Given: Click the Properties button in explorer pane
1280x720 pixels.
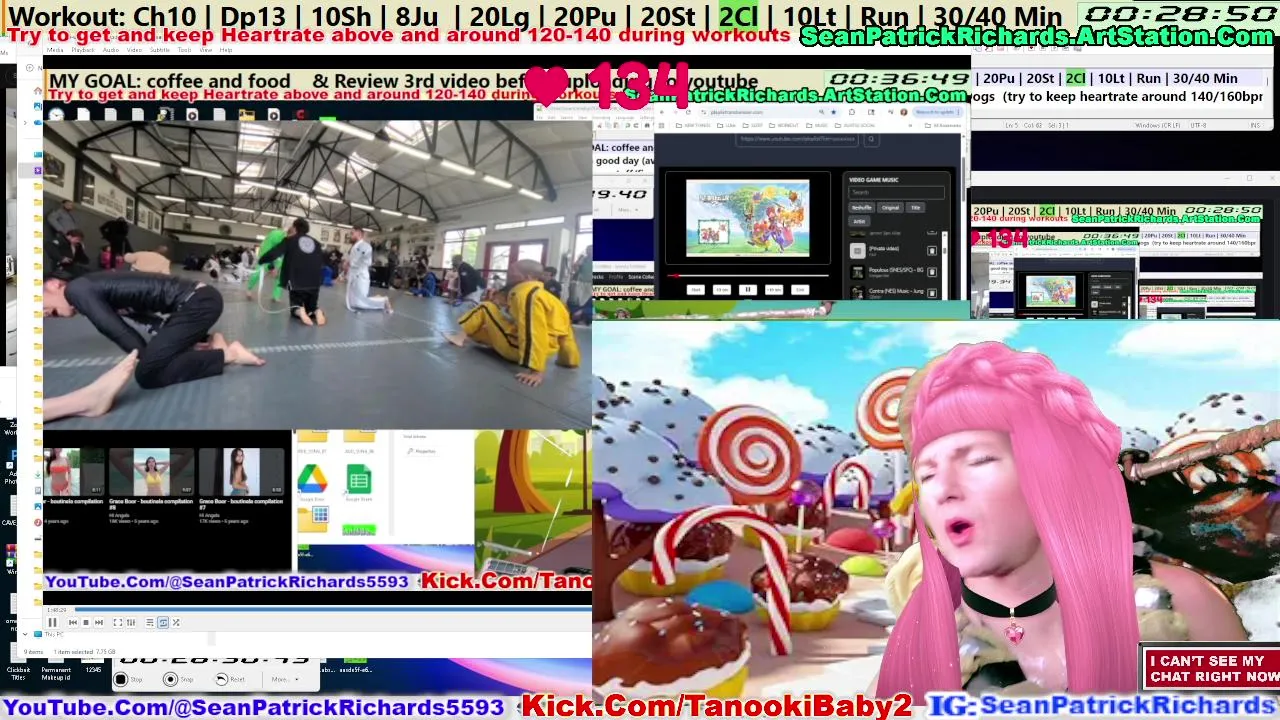Looking at the screenshot, I should [x=424, y=451].
